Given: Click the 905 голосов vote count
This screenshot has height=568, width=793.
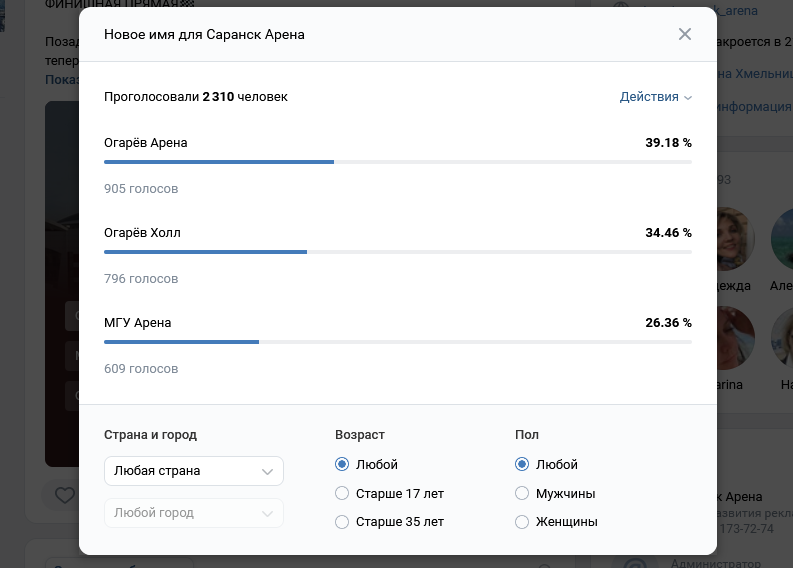Looking at the screenshot, I should (x=141, y=189).
